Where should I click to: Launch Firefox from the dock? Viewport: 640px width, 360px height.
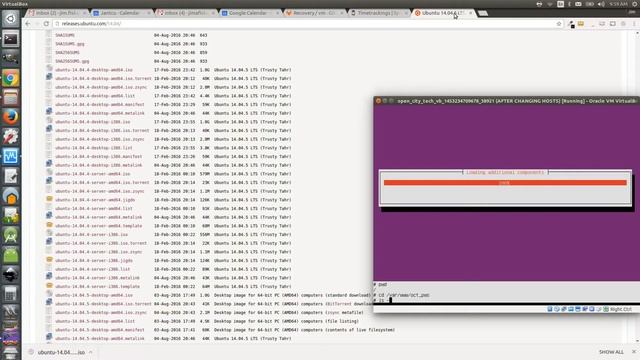pyautogui.click(x=11, y=117)
